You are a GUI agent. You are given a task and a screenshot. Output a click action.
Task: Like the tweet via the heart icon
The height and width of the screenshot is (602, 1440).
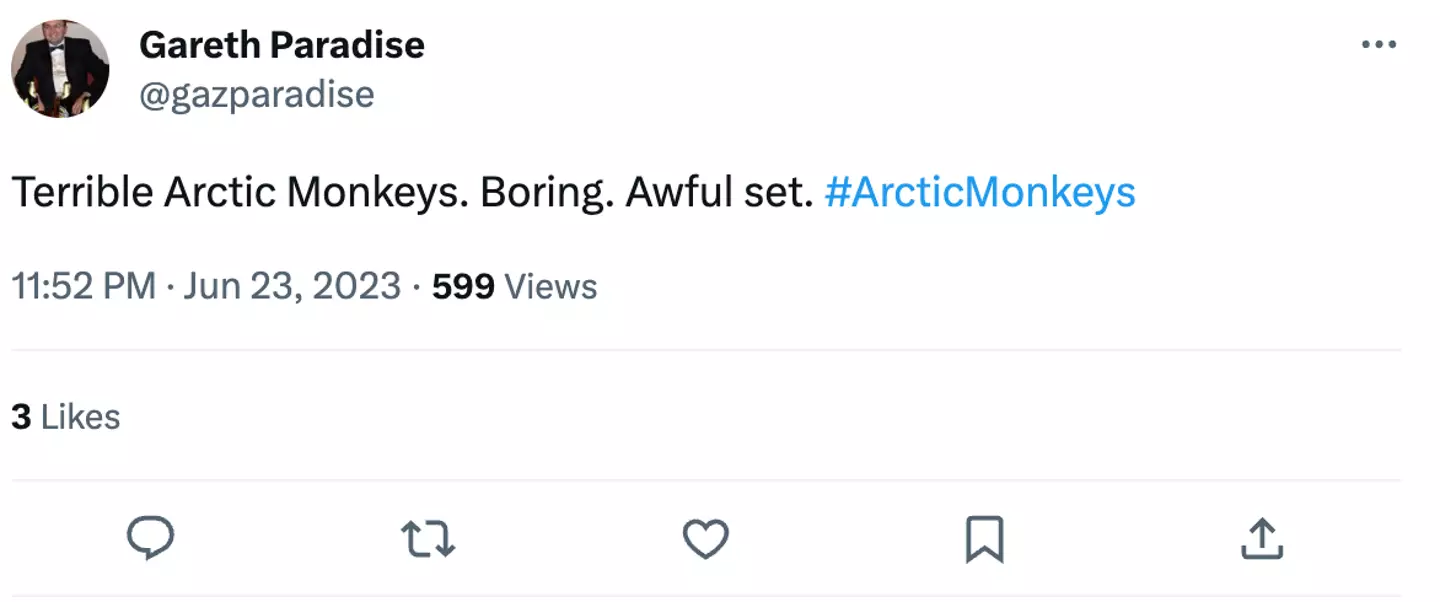click(x=705, y=539)
